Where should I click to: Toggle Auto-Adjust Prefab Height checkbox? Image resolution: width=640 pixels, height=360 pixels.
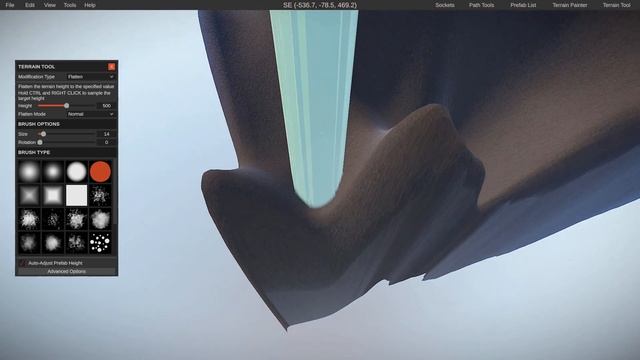tap(22, 263)
